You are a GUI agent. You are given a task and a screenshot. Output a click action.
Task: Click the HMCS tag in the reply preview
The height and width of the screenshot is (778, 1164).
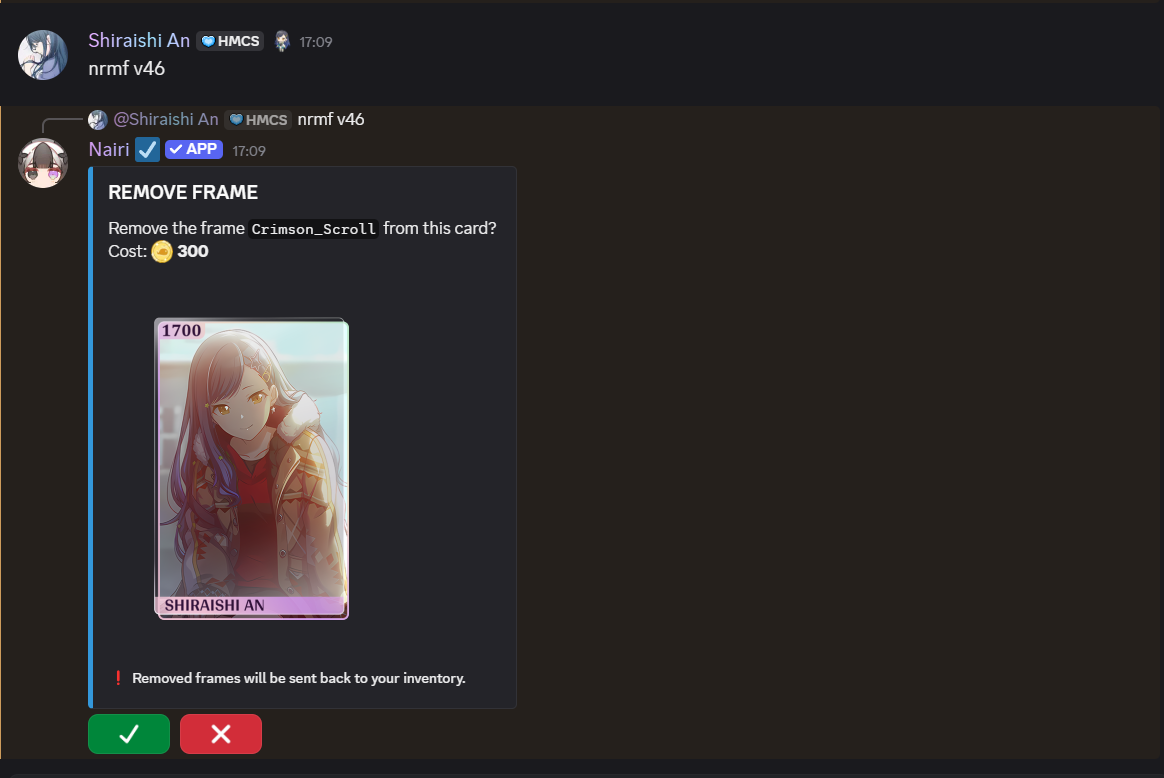[258, 120]
